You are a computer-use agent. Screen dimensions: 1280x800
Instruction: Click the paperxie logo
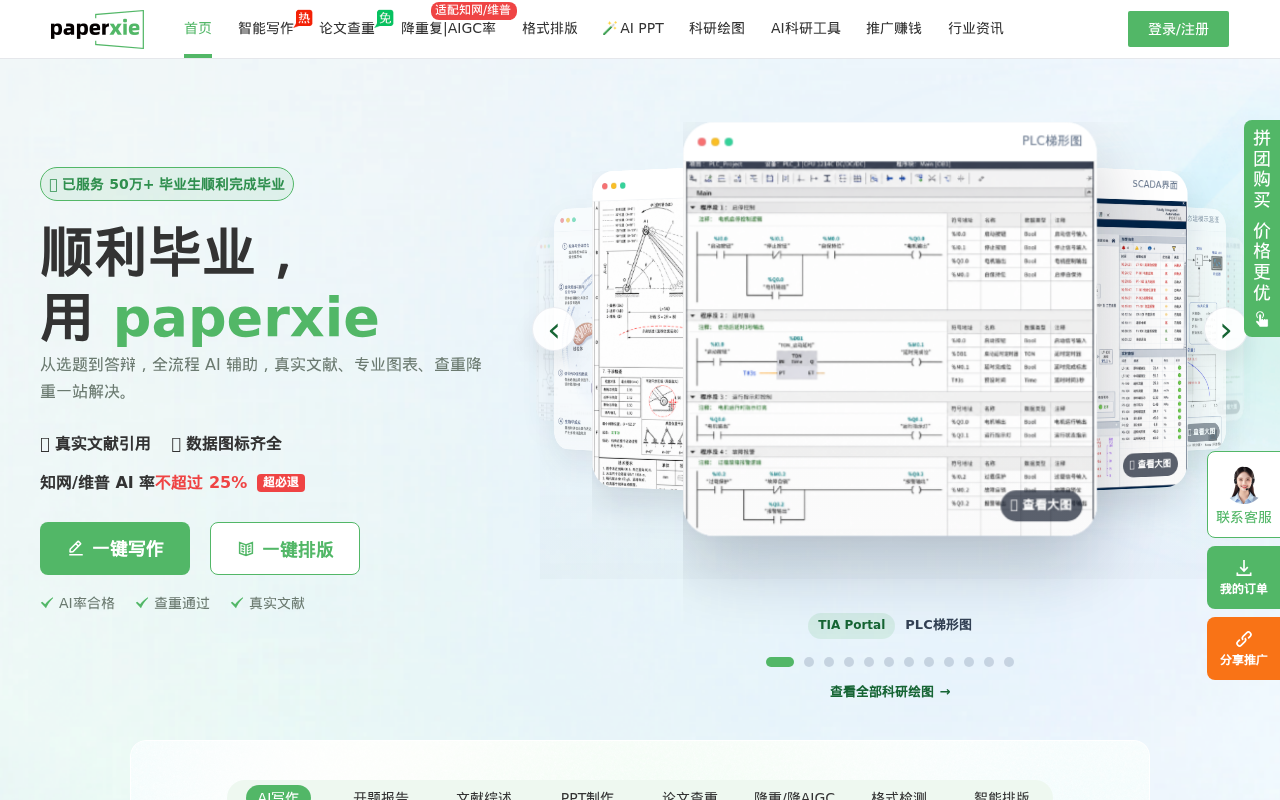[x=97, y=29]
